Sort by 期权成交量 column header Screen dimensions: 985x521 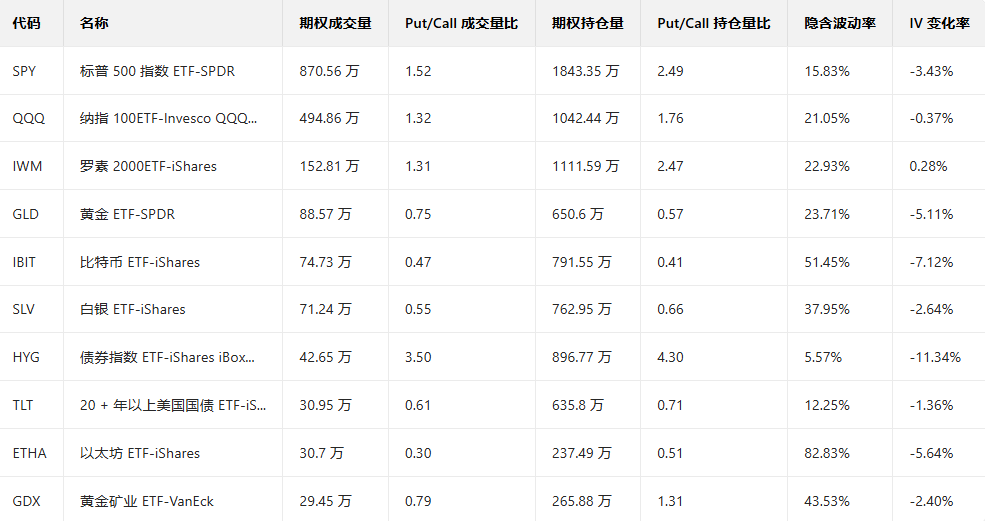334,23
